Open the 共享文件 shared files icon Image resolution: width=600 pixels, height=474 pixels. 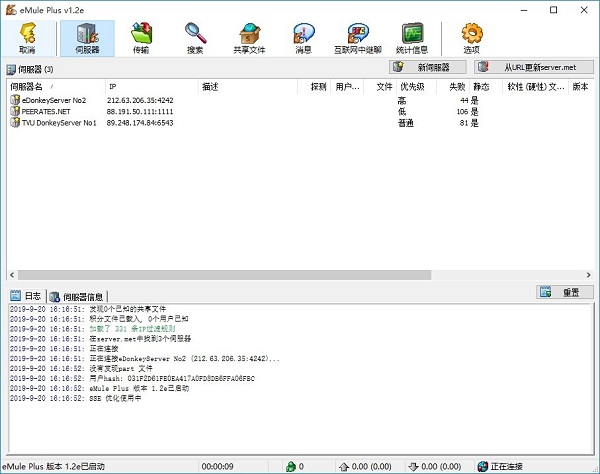pyautogui.click(x=249, y=38)
